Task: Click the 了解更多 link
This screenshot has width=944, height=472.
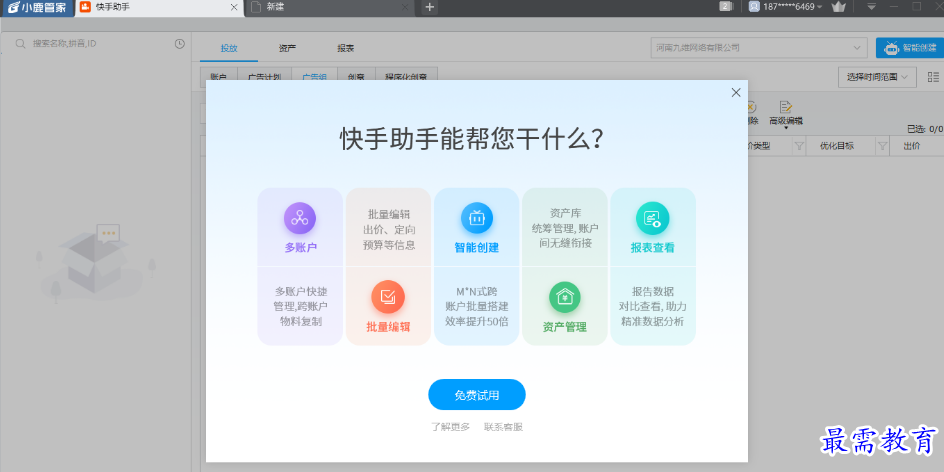Action: [x=450, y=427]
